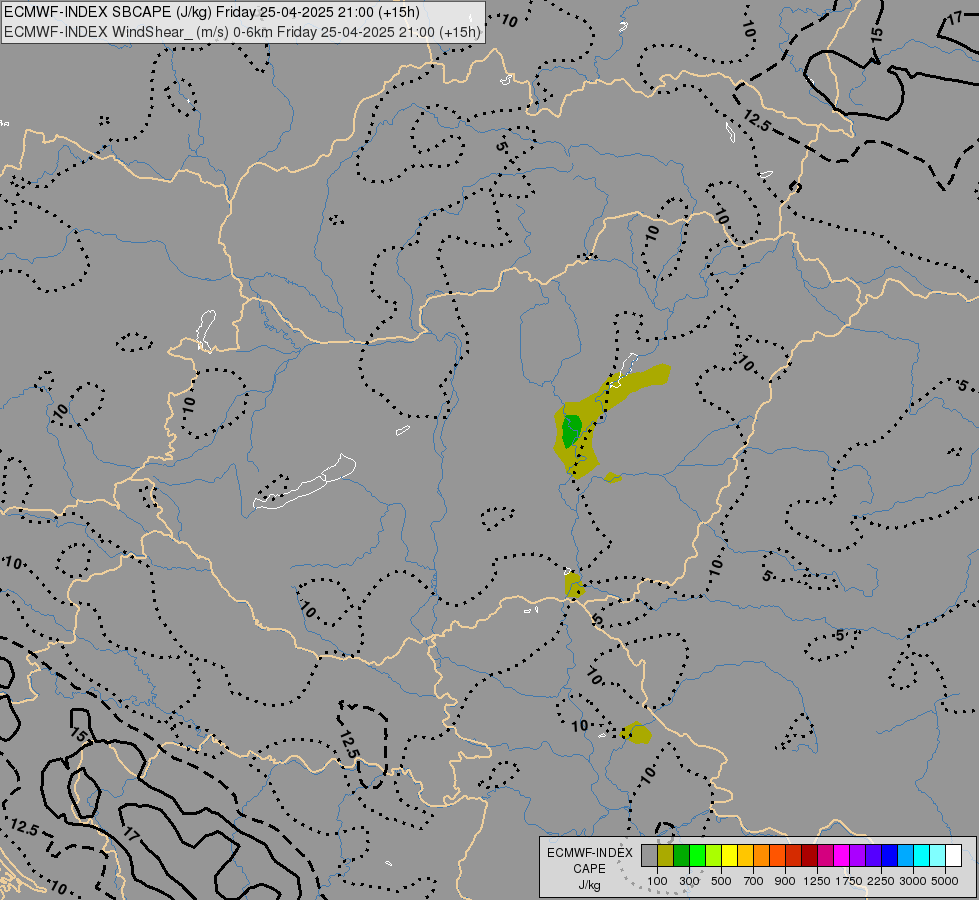Viewport: 979px width, 900px height.
Task: Click the cyan legend swatch right of the 3000 tick
Action: (x=922, y=855)
